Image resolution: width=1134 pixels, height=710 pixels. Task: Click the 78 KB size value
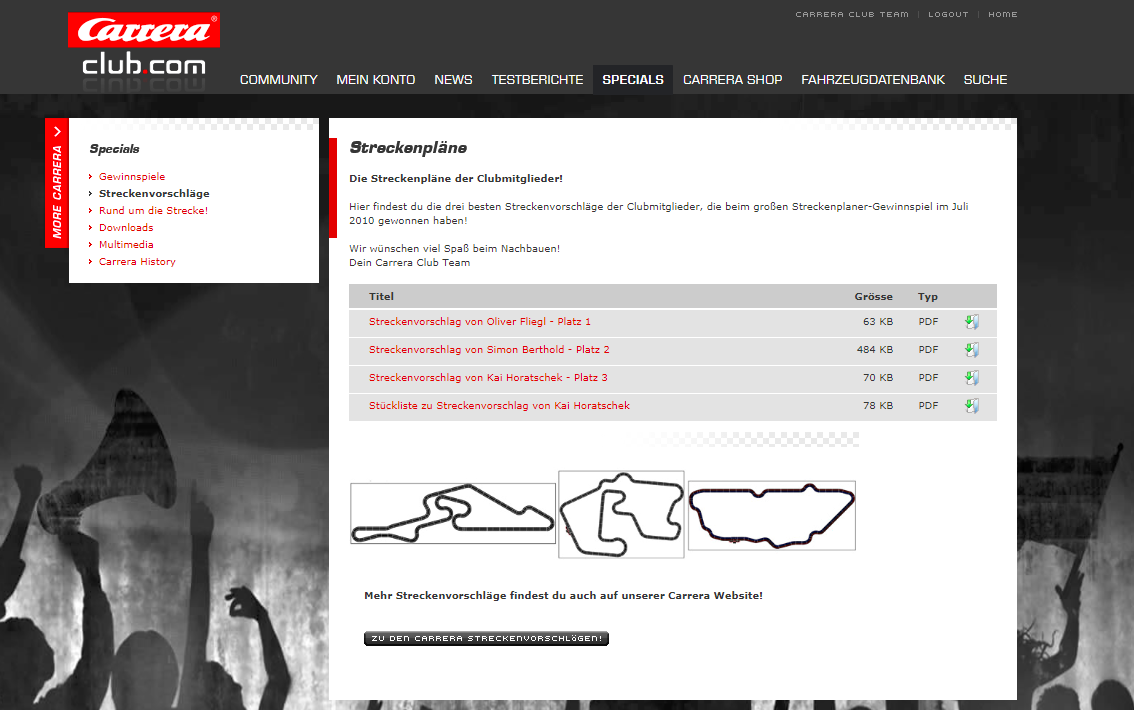878,406
